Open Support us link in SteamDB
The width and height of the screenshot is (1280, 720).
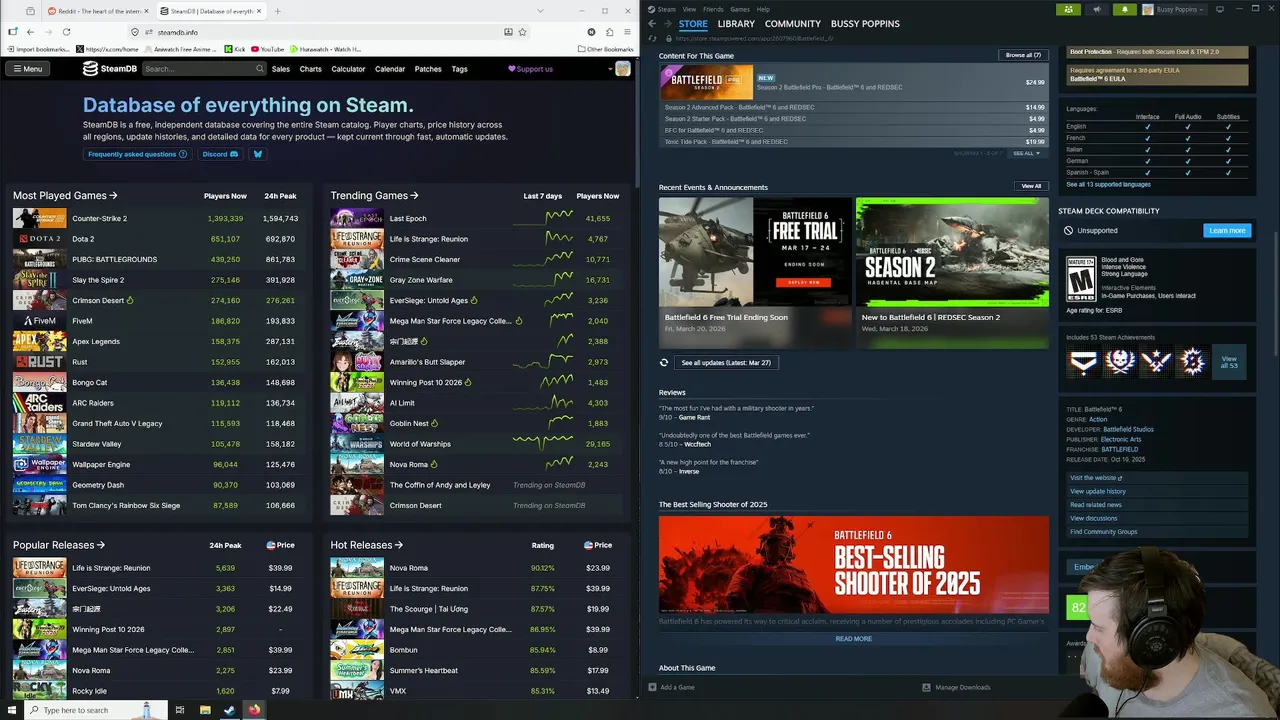point(530,69)
